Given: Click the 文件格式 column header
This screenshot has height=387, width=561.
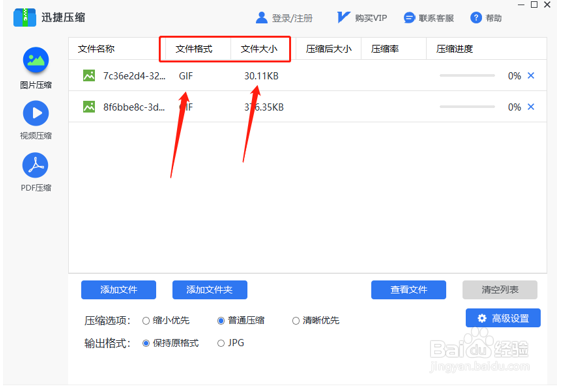Looking at the screenshot, I should 194,49.
